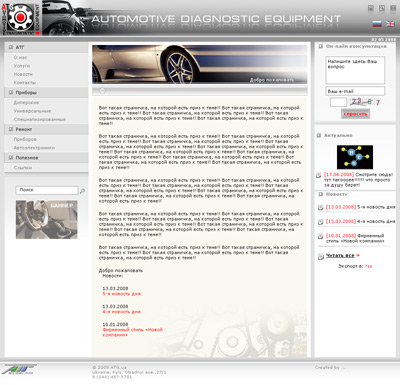
Task: Switch language via the Russian flag icon
Action: [377, 24]
